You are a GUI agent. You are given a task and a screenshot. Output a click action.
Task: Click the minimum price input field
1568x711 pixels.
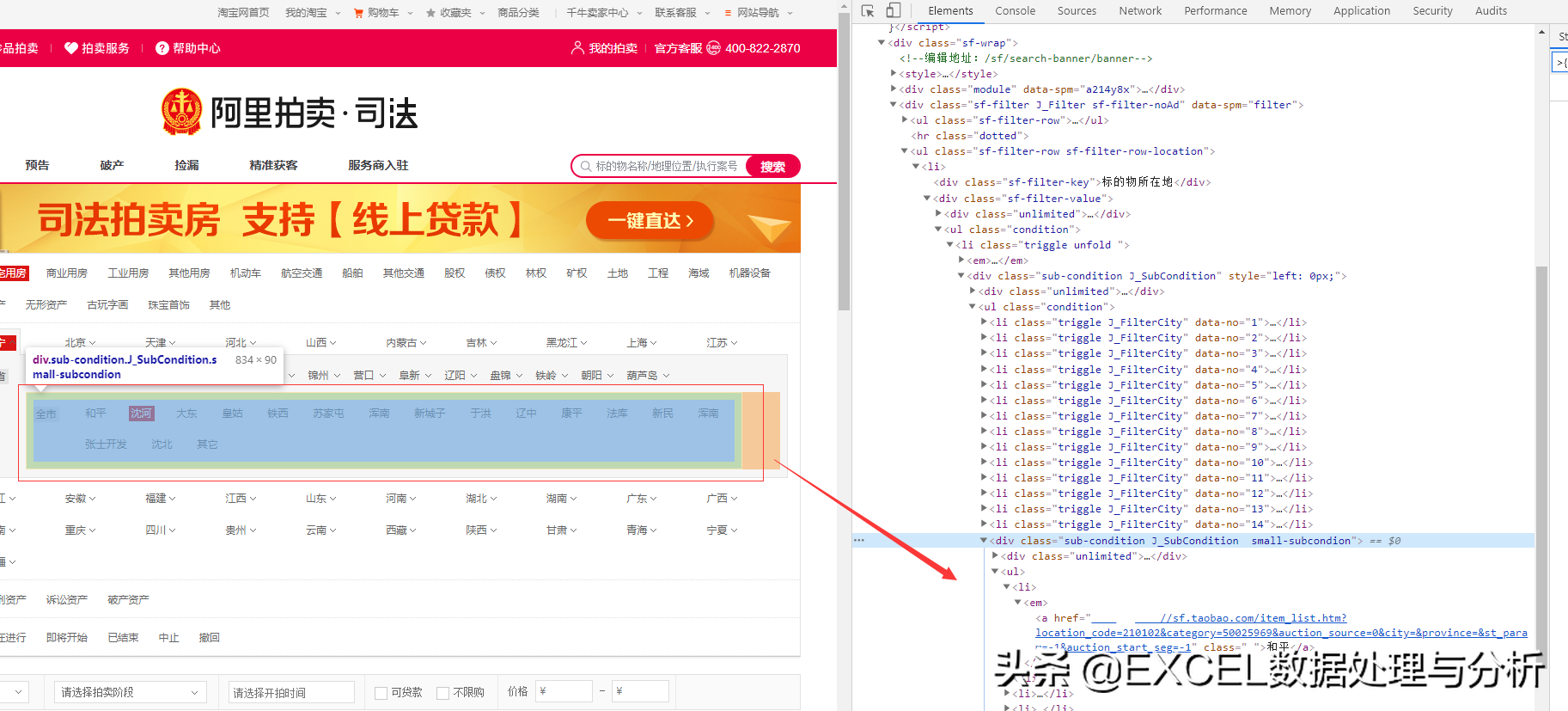pos(564,691)
